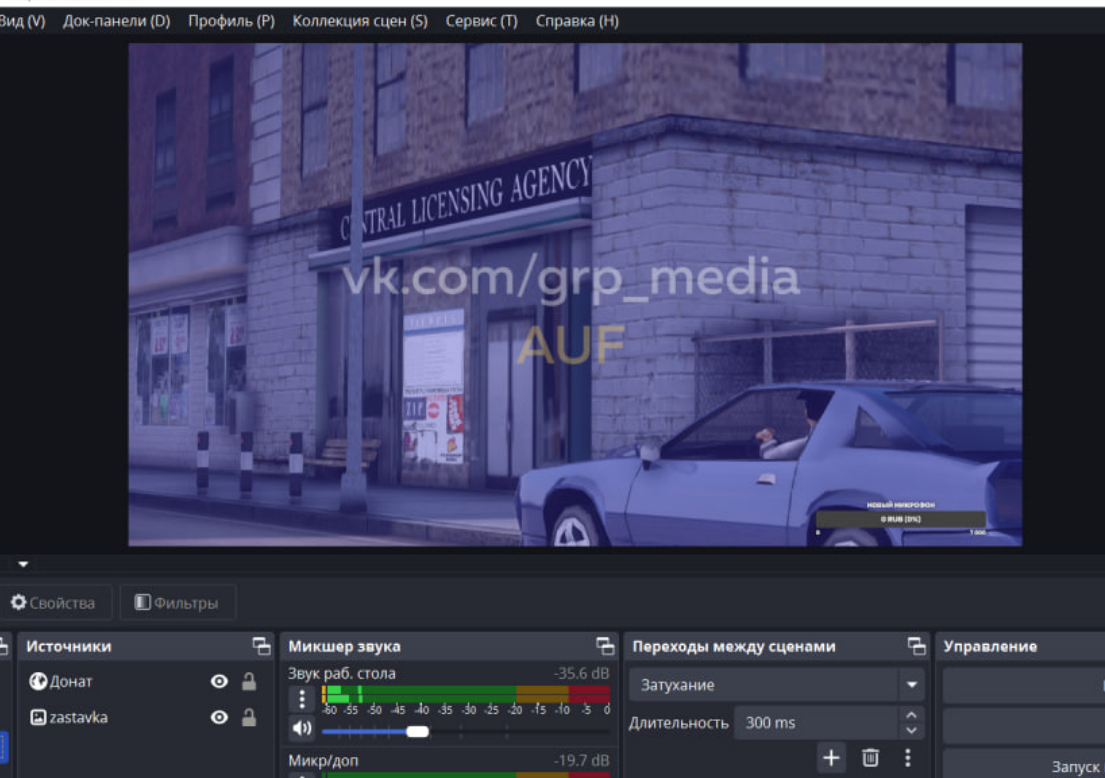Viewport: 1105px width, 778px height.
Task: Click the Звук раб. стола level meter
Action: click(x=466, y=694)
